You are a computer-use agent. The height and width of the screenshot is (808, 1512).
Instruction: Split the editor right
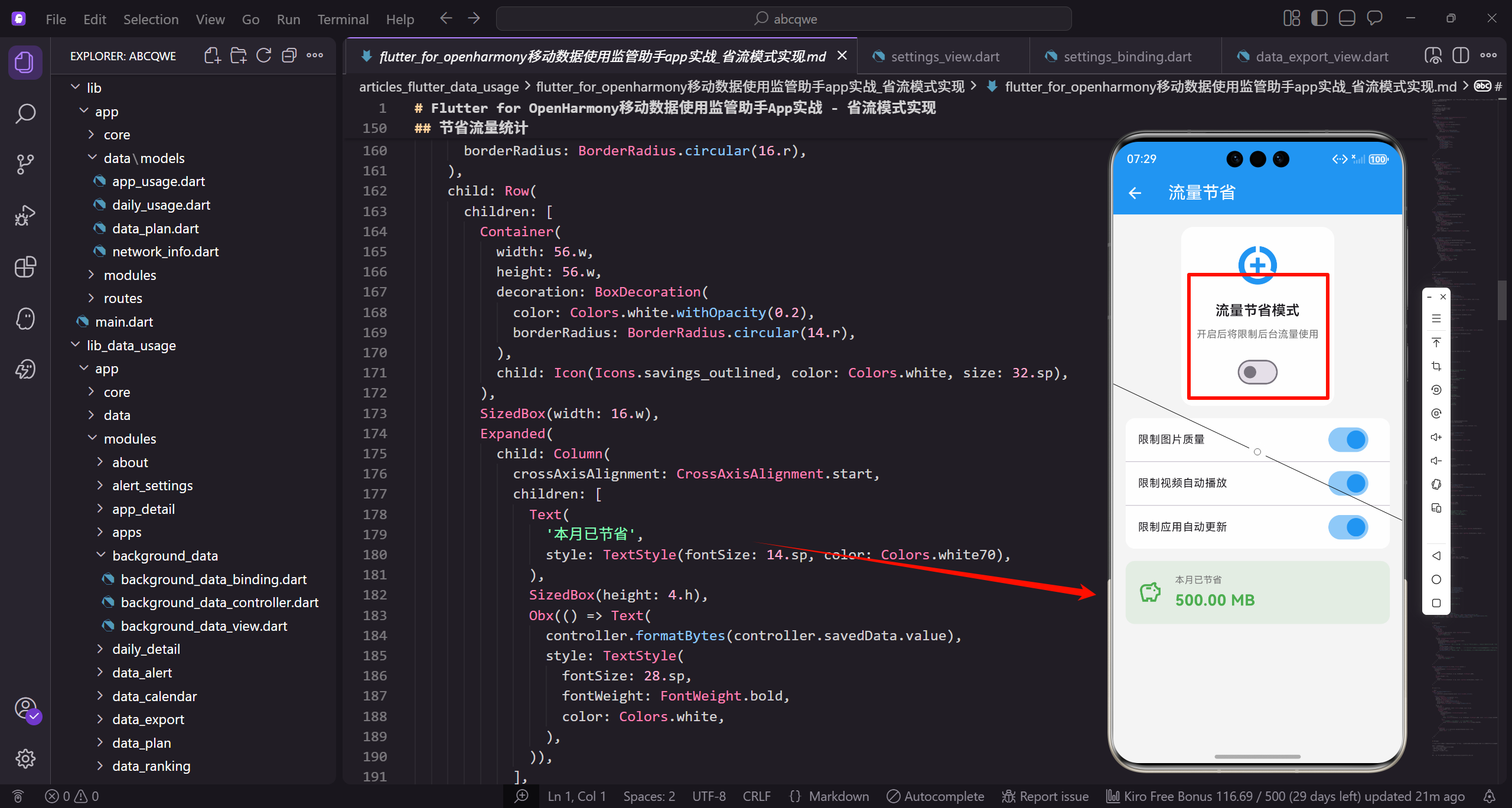[1460, 56]
